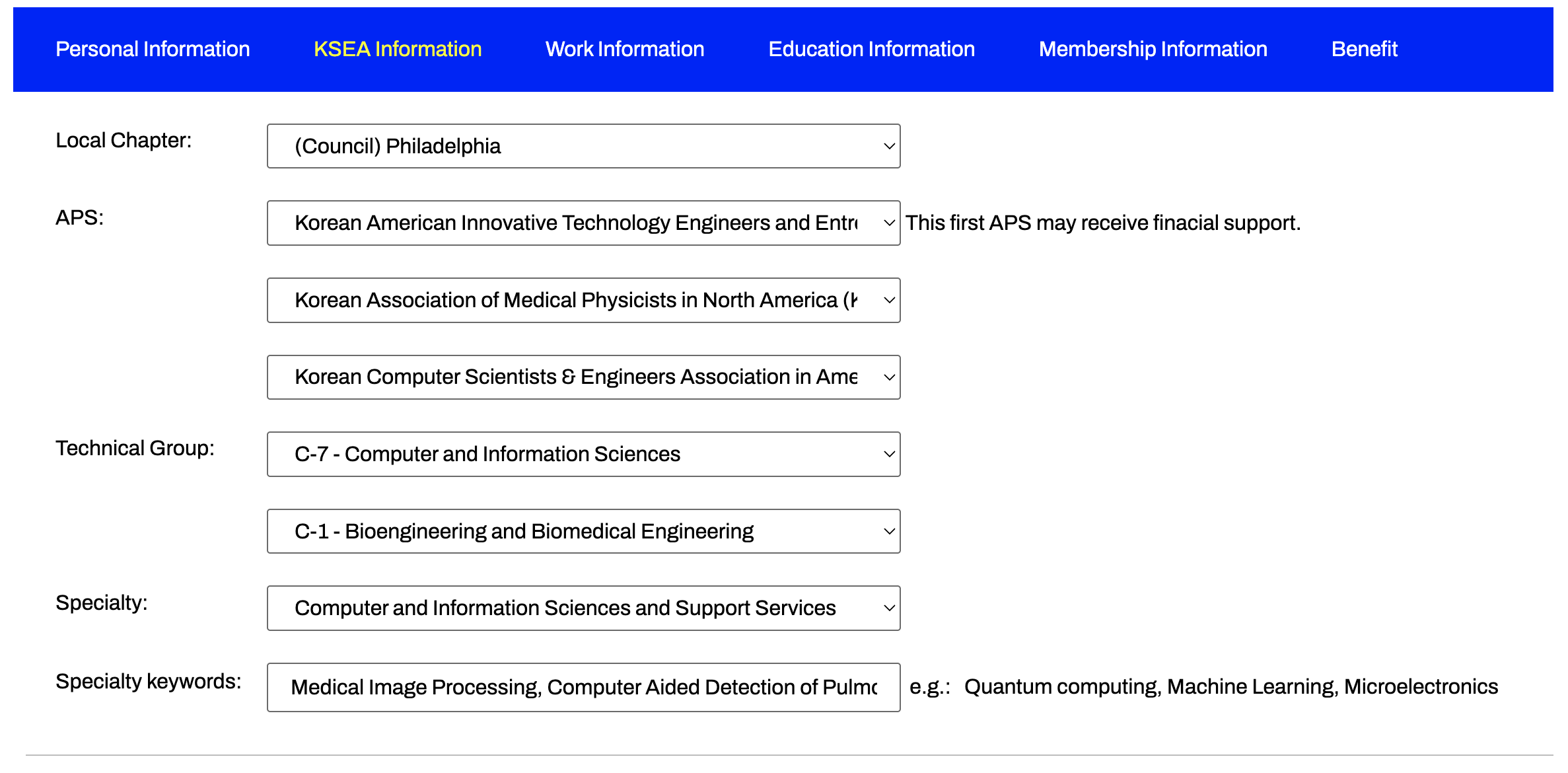Image resolution: width=1568 pixels, height=773 pixels.
Task: Open the Local Chapter dropdown
Action: (583, 146)
